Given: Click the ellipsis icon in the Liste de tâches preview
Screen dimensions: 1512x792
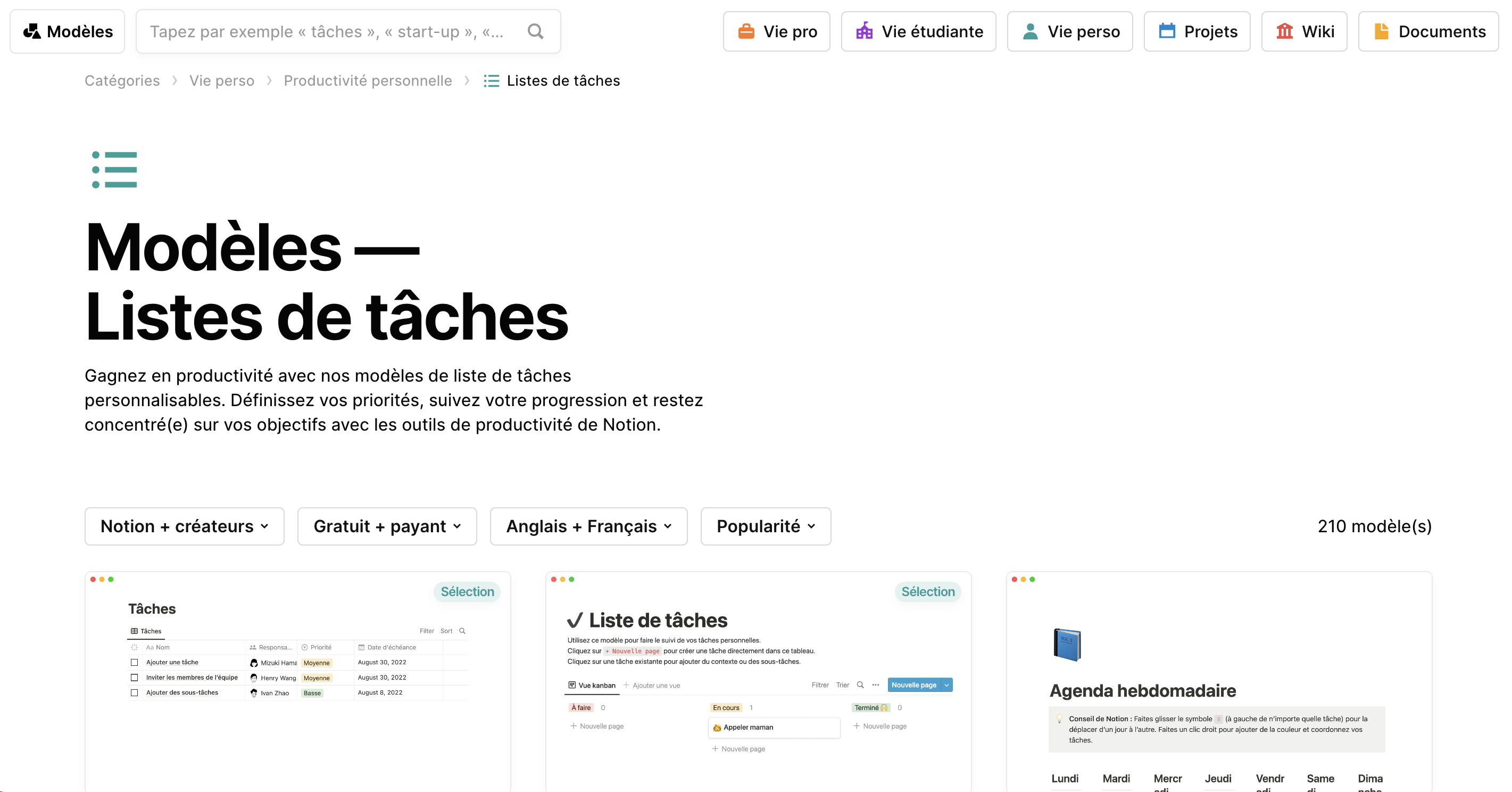Looking at the screenshot, I should click(876, 685).
